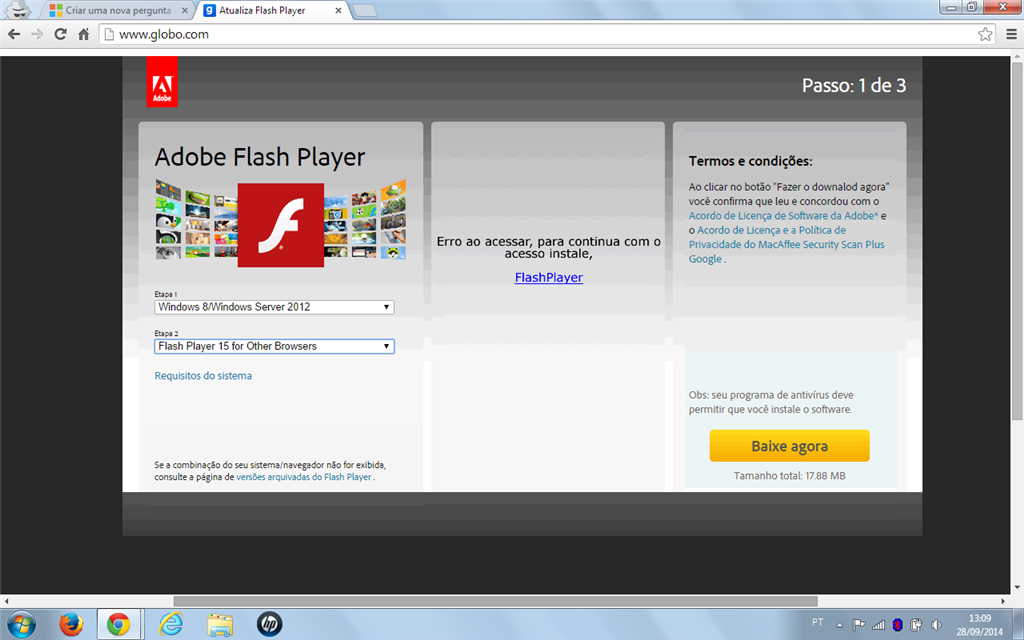Viewport: 1024px width, 640px height.
Task: Click the Bluetooth tray icon
Action: [x=897, y=625]
